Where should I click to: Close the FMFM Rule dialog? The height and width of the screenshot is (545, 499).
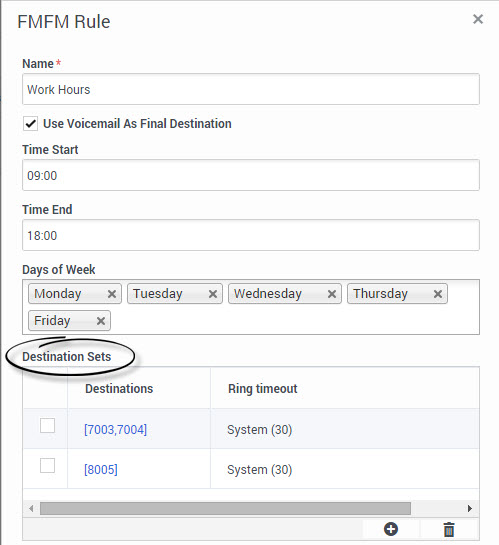478,19
